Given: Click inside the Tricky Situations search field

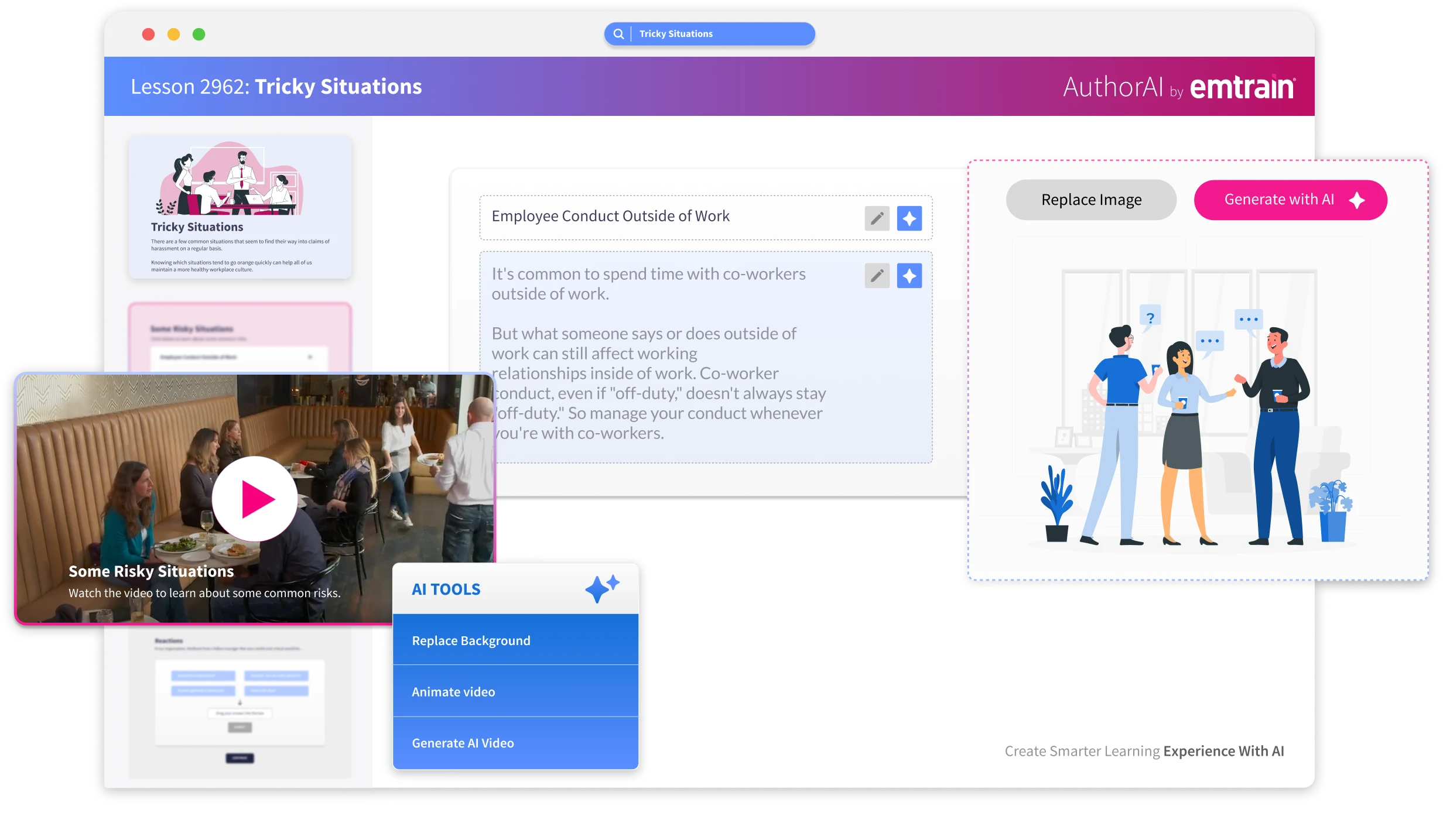Looking at the screenshot, I should click(703, 34).
